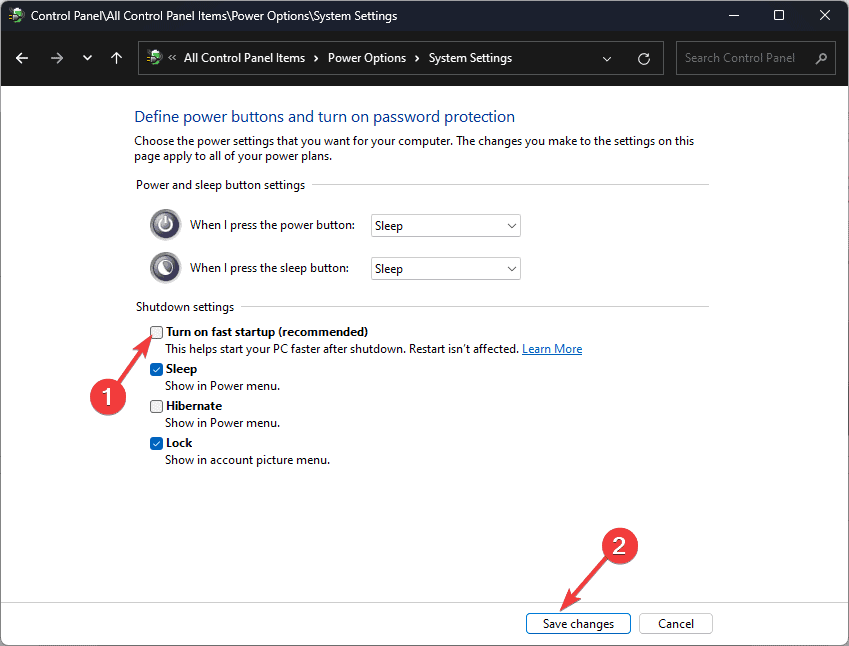
Task: Open the sleep button action dropdown
Action: pyautogui.click(x=445, y=269)
